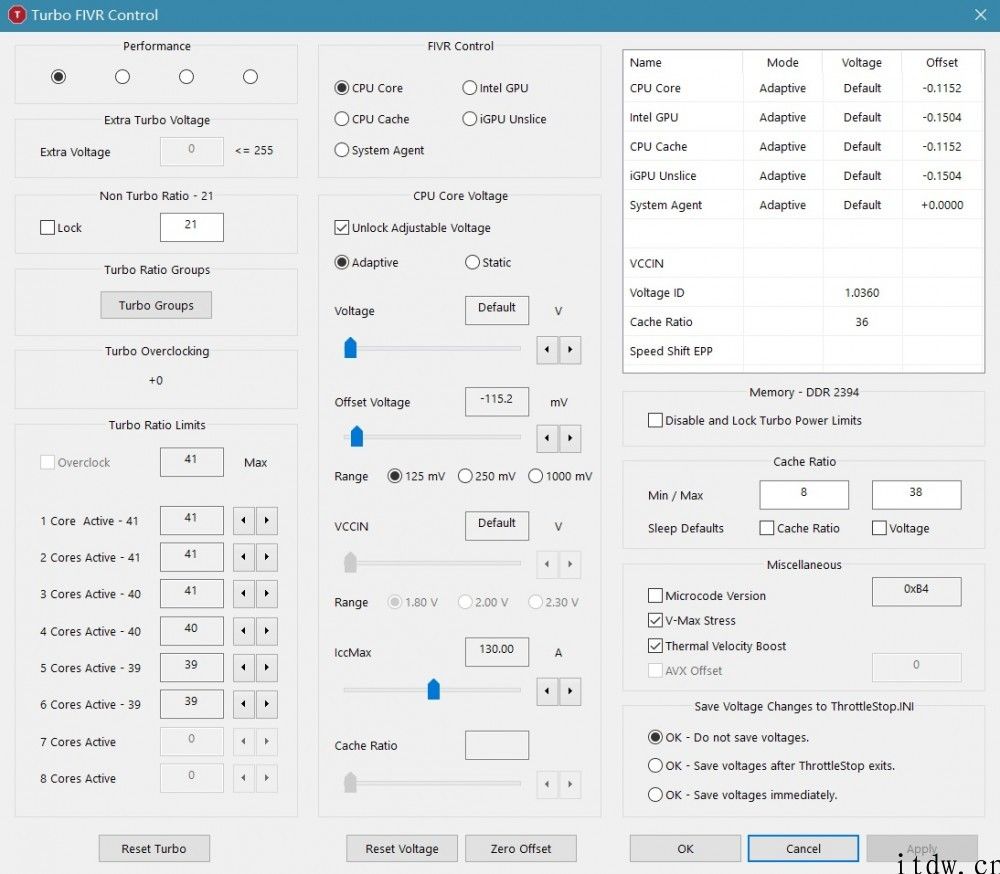Click the Offset Voltage field showing -115.2

point(497,401)
